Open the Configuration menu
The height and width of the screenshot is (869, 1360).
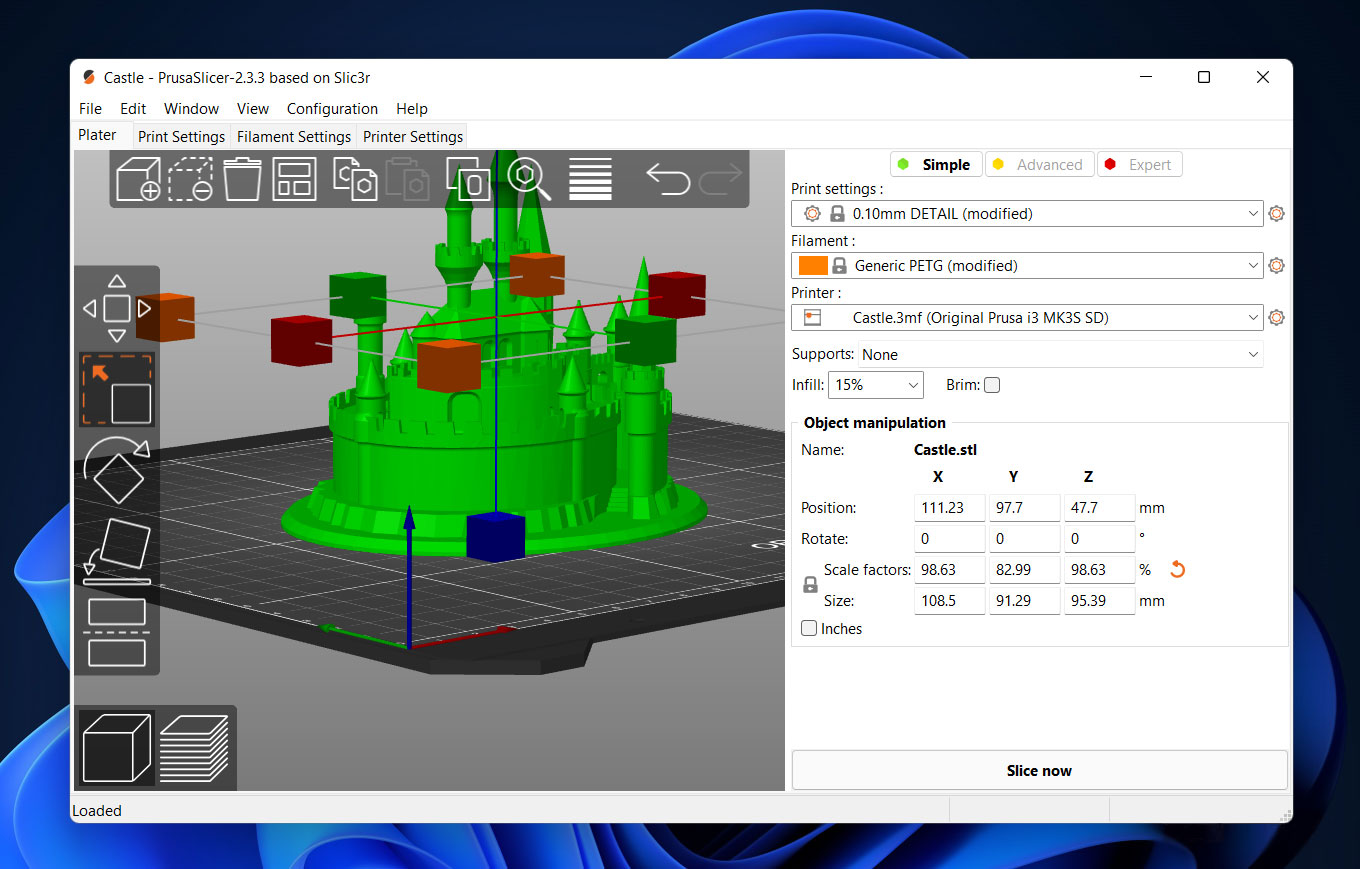[x=332, y=109]
